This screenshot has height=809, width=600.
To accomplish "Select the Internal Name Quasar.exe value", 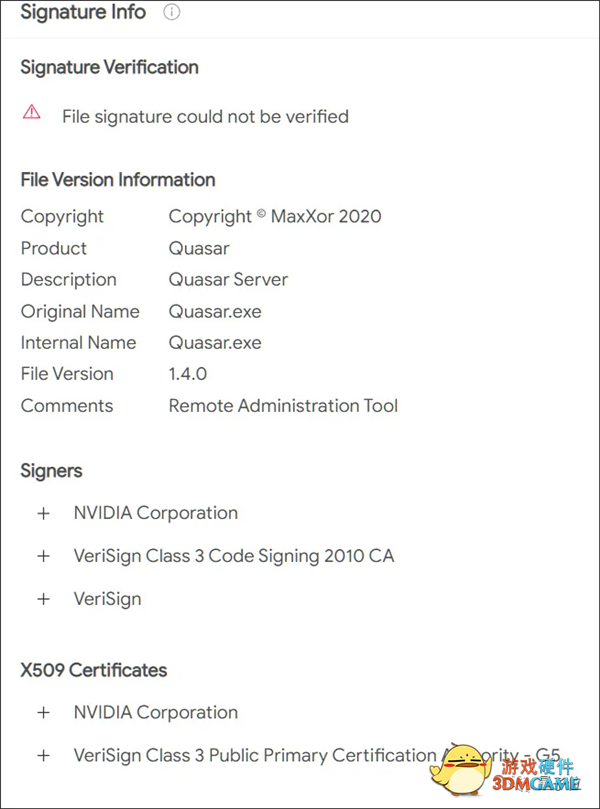I will pyautogui.click(x=215, y=343).
